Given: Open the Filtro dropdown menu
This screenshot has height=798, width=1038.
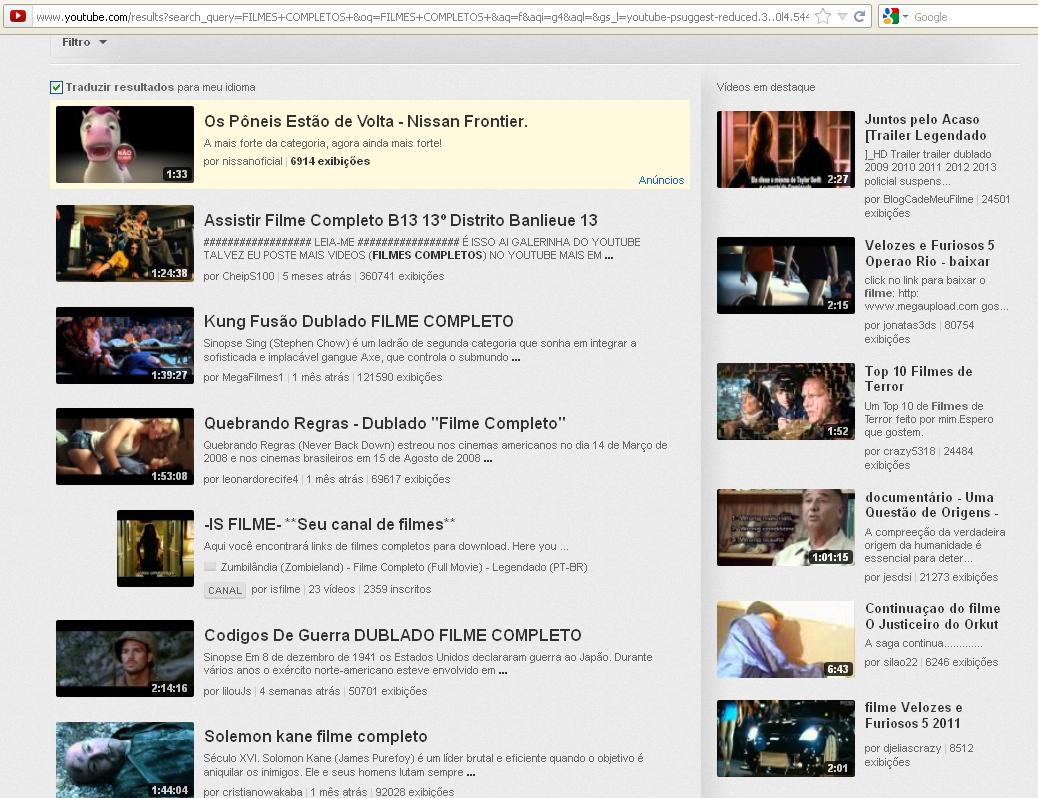Looking at the screenshot, I should [x=82, y=42].
